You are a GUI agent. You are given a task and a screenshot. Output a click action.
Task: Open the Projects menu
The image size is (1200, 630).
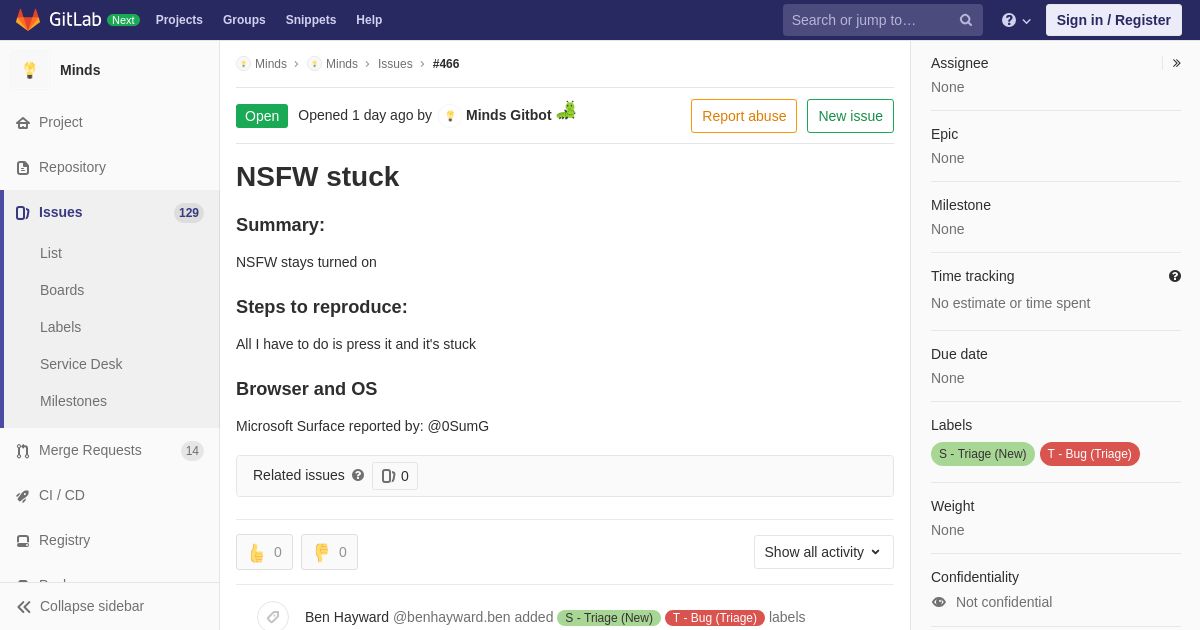179,20
